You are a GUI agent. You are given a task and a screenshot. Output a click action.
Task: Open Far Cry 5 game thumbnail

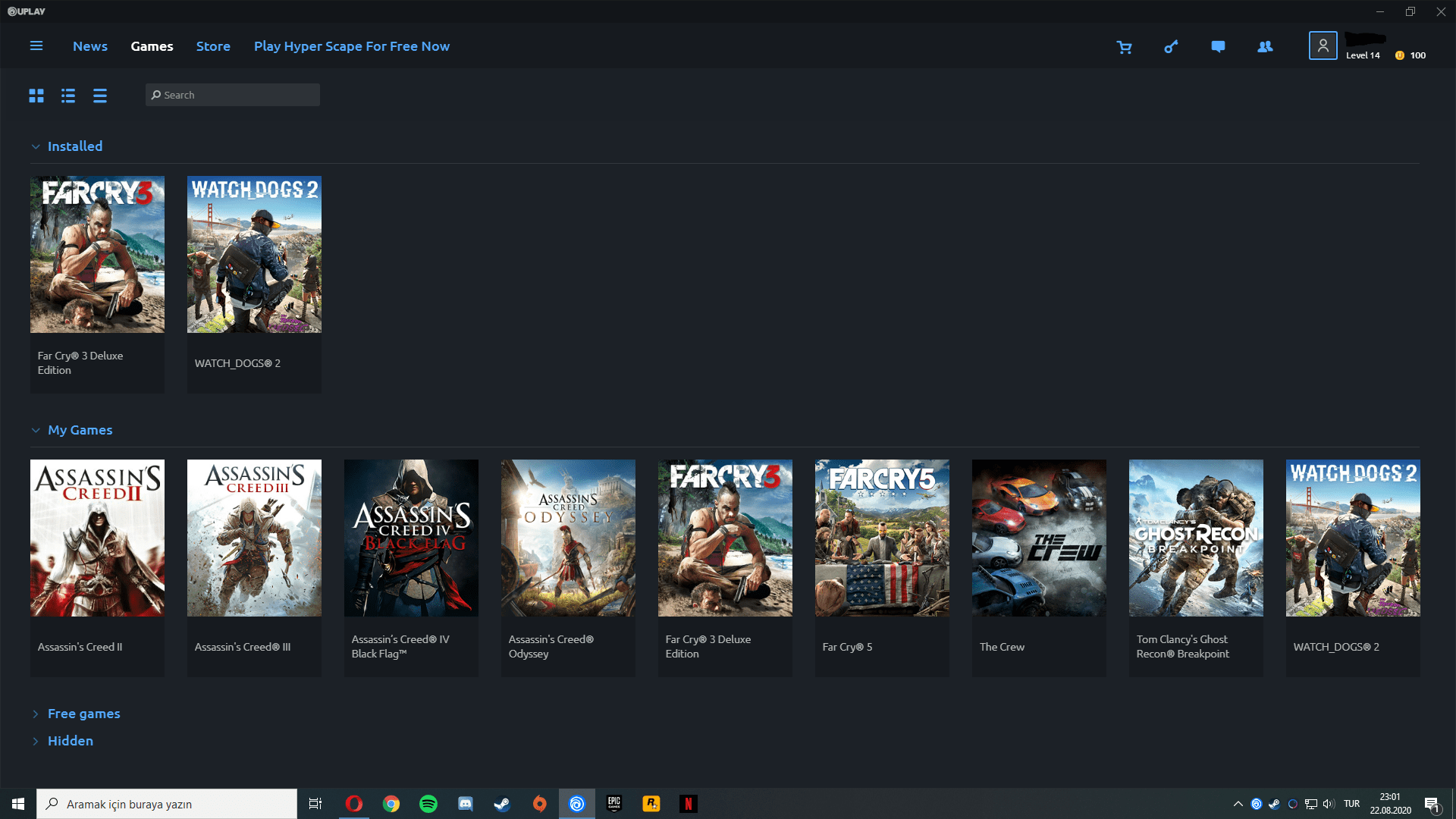pos(882,538)
